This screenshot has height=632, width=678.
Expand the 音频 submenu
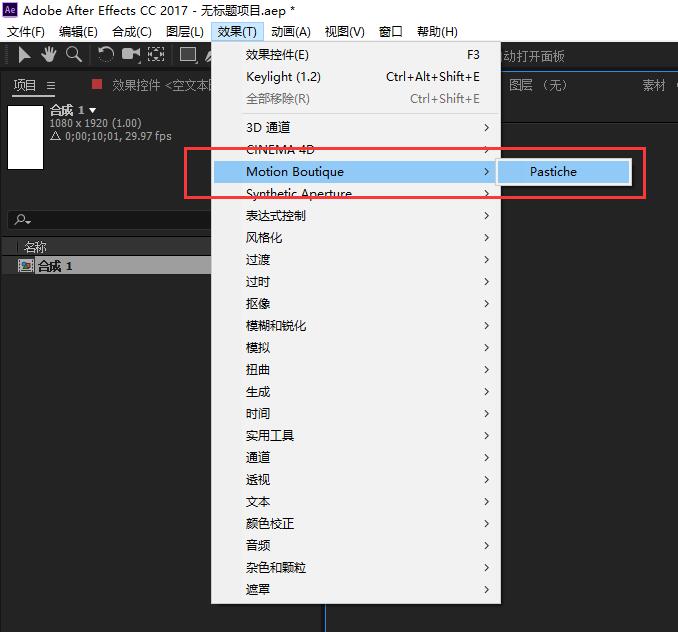[x=356, y=546]
